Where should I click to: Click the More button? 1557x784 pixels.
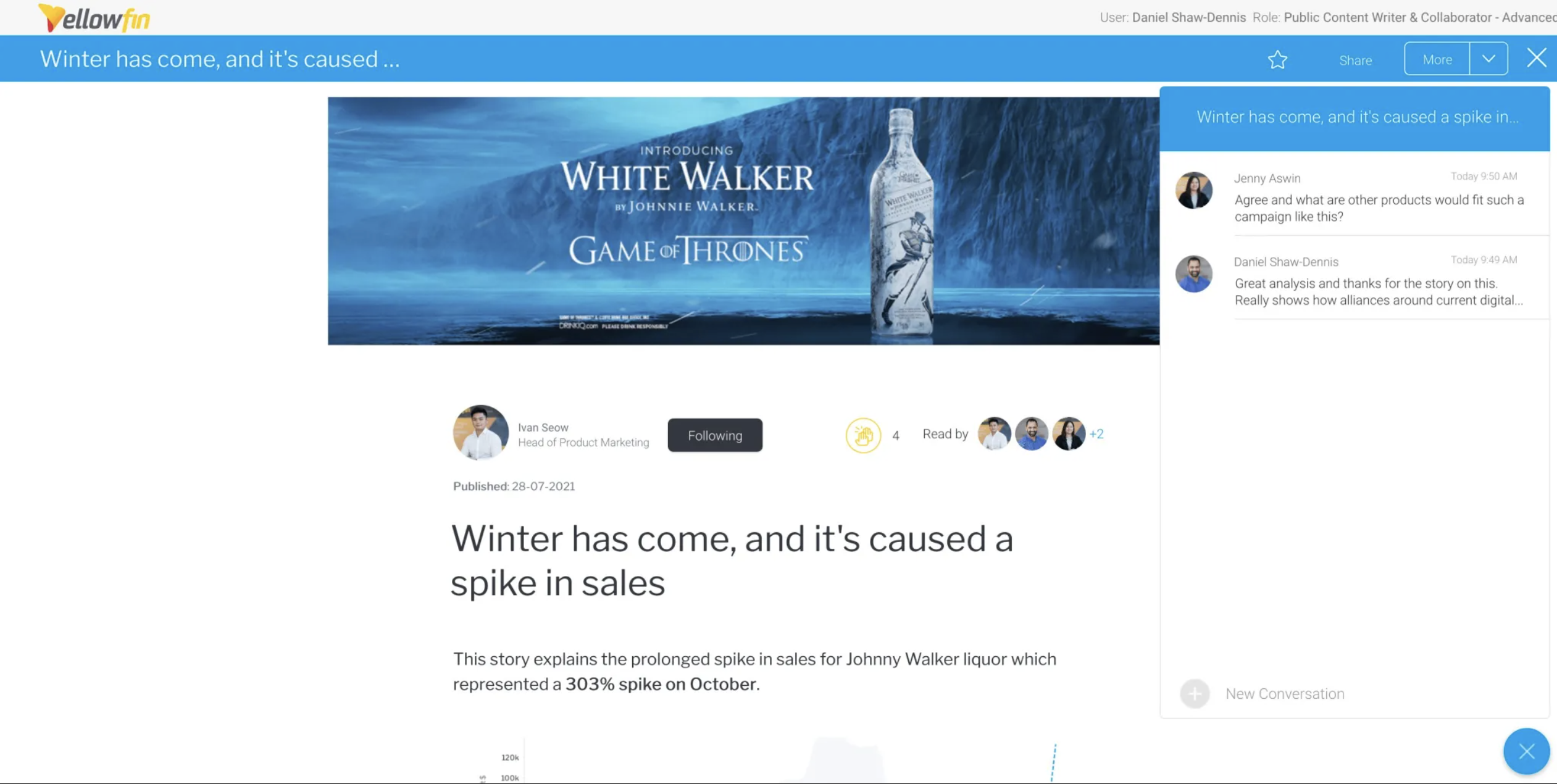point(1437,59)
